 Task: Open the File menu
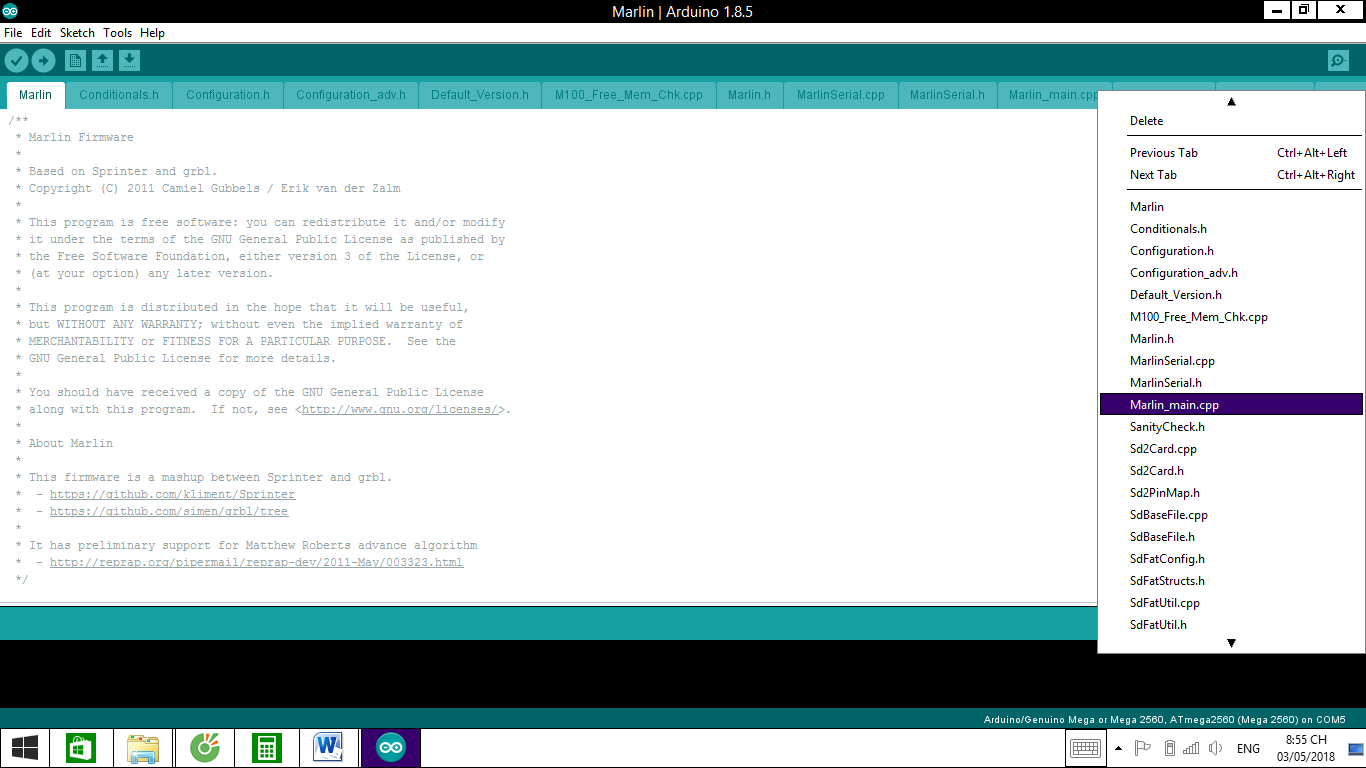(13, 33)
